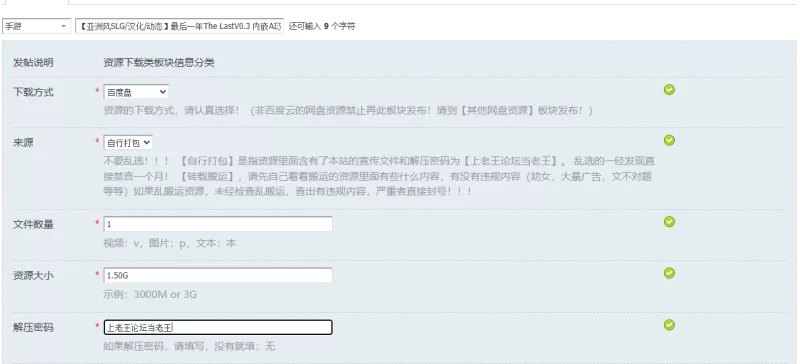Open the 来源 自行打包 dropdown
Screen dimensions: 800x364
pos(128,142)
